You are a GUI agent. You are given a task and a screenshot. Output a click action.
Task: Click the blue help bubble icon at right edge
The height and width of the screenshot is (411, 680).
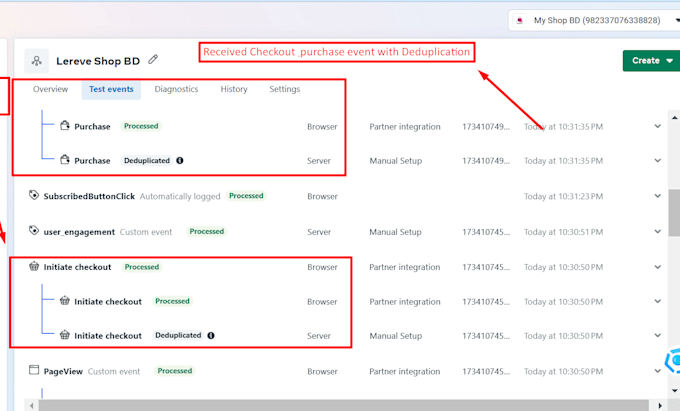pyautogui.click(x=674, y=360)
